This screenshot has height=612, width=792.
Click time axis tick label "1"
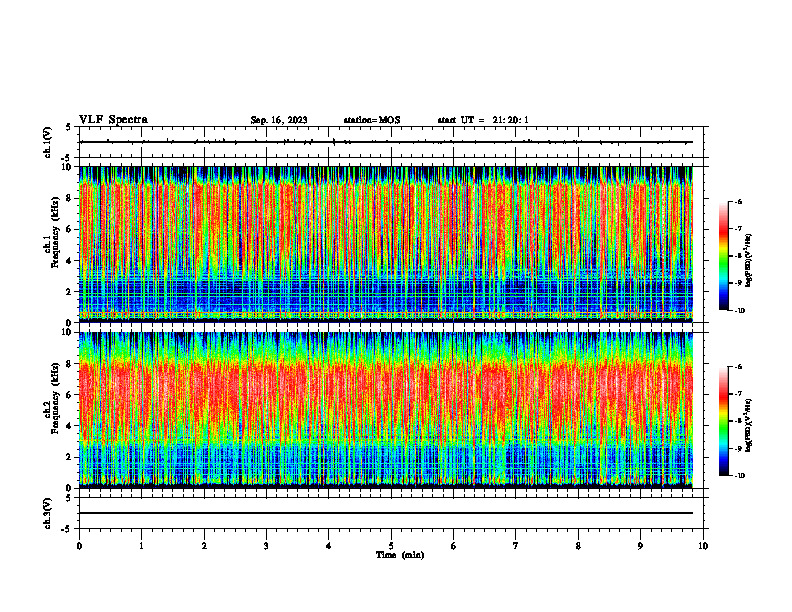(141, 546)
